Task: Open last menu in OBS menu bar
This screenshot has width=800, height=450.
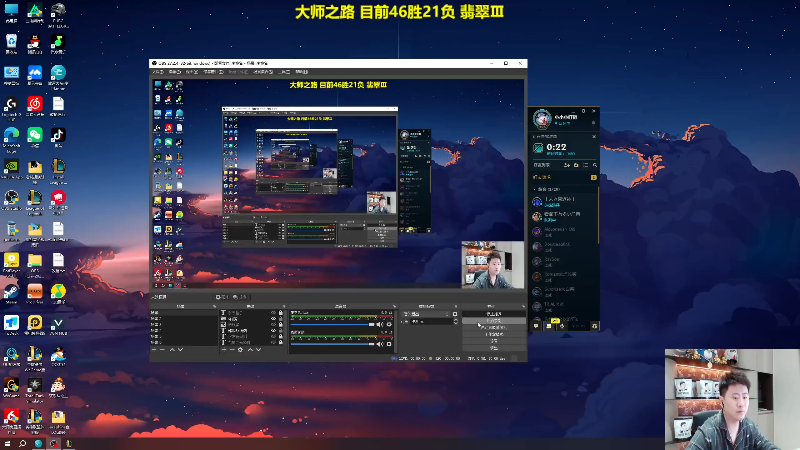Action: pos(302,72)
